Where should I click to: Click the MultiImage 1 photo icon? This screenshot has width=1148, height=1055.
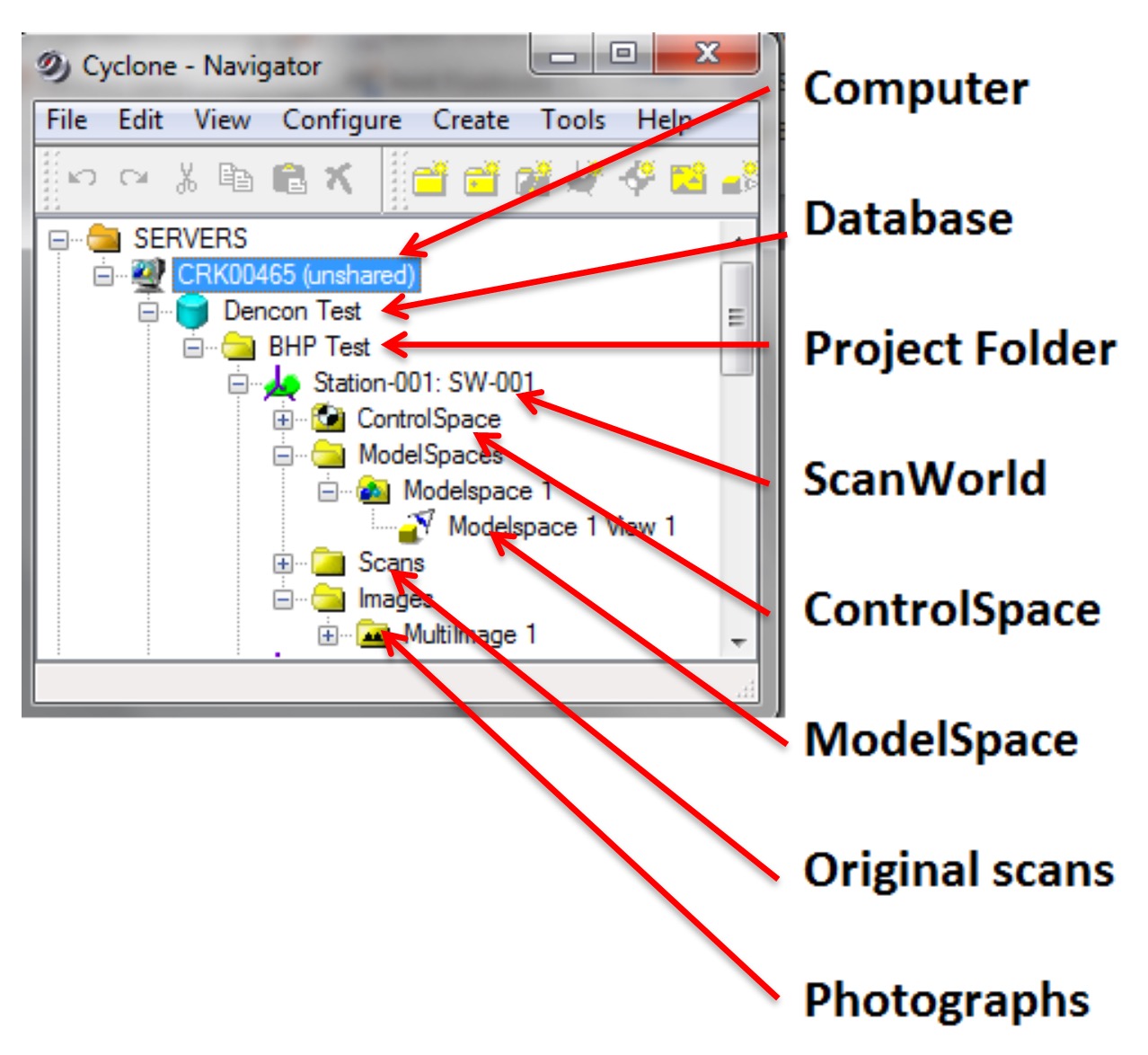point(372,635)
